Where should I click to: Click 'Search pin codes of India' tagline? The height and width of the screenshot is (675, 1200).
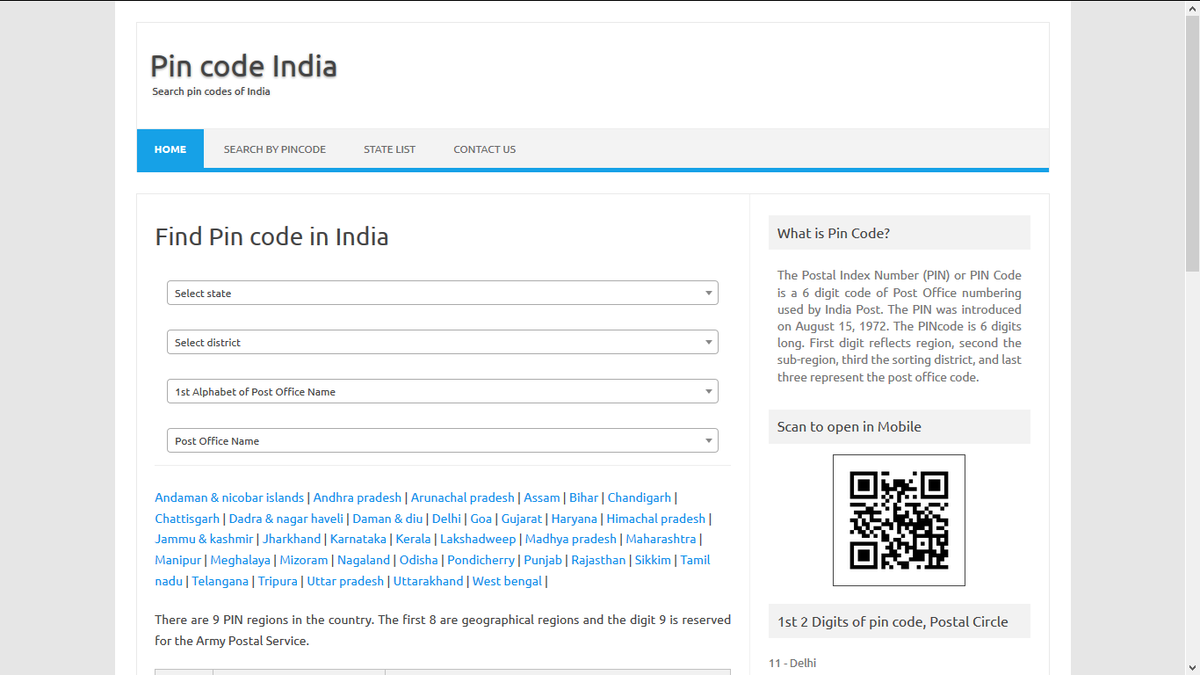(211, 91)
